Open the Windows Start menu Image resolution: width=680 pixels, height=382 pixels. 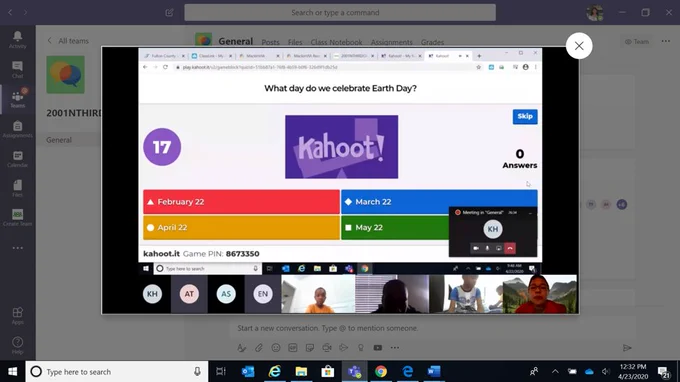click(x=13, y=372)
